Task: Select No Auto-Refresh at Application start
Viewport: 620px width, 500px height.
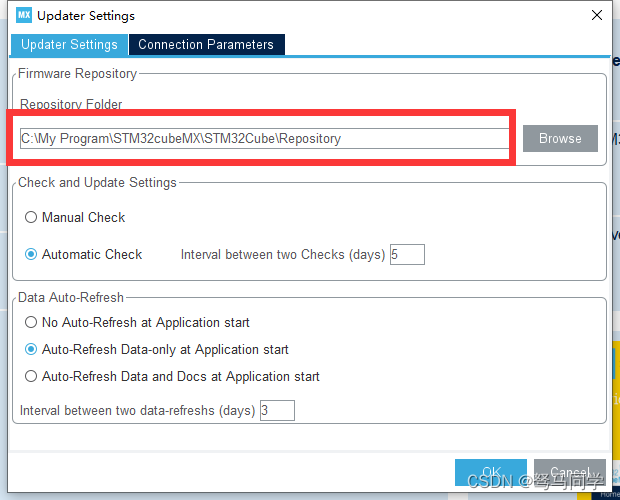Action: click(x=31, y=322)
